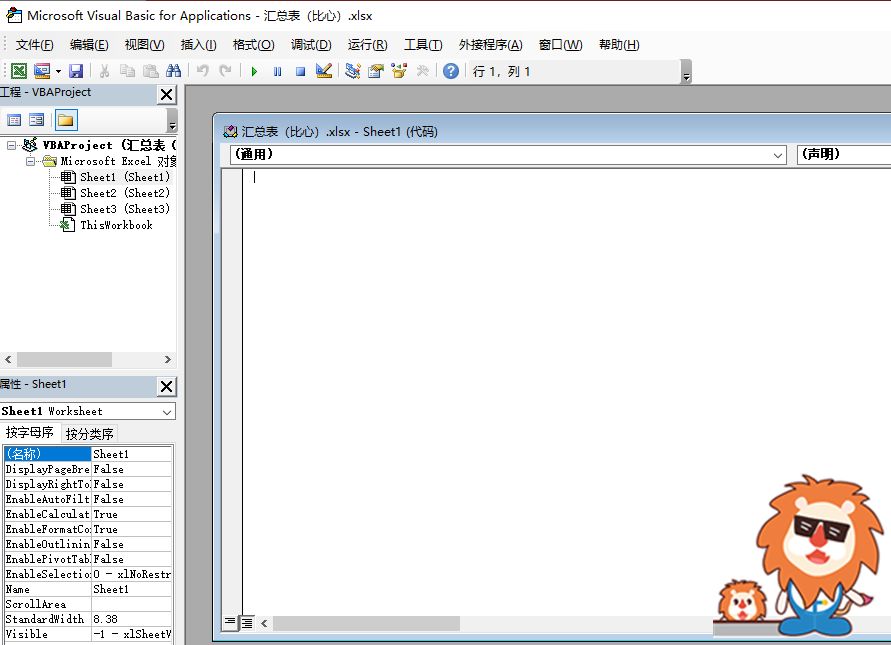891x645 pixels.
Task: Click the Undo arrow icon
Action: [x=202, y=71]
